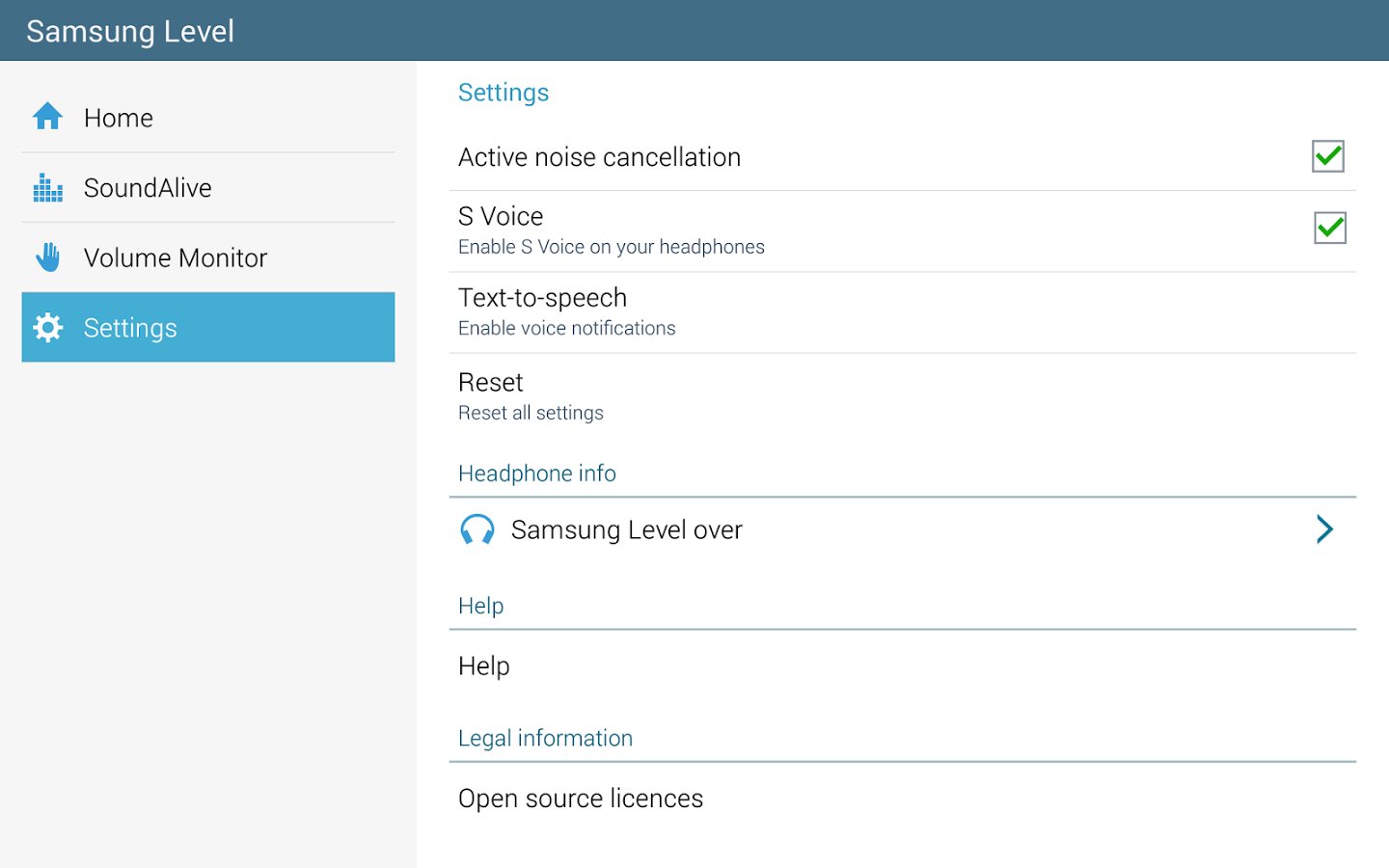
Task: Click the Samsung Level app title
Action: point(130,31)
